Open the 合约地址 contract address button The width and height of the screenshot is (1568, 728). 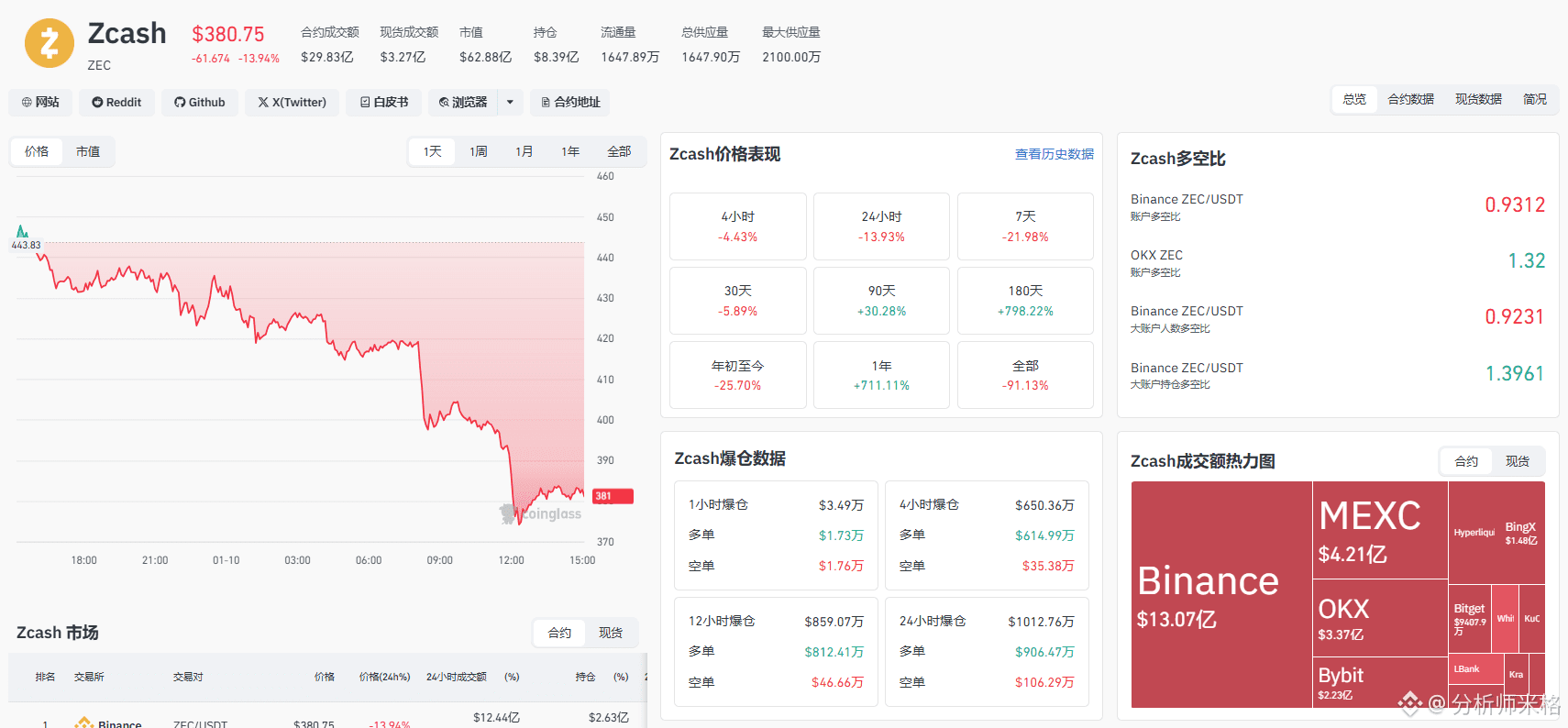pos(570,102)
